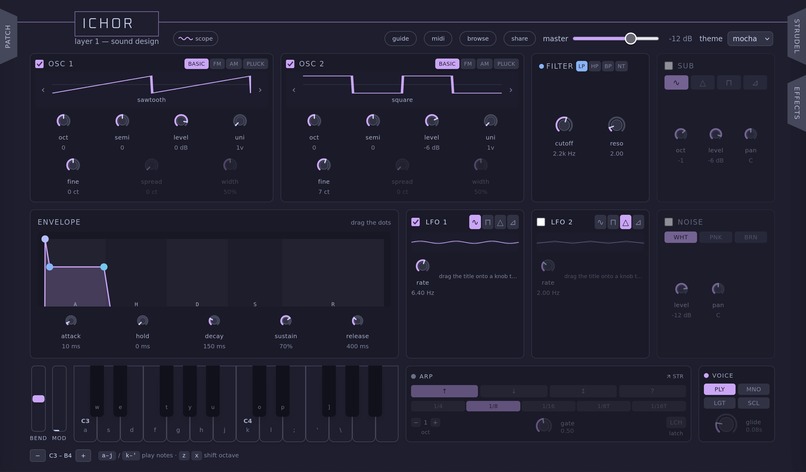Select sawtooth wave shape for LFO 2
The width and height of the screenshot is (806, 472).
(x=638, y=222)
